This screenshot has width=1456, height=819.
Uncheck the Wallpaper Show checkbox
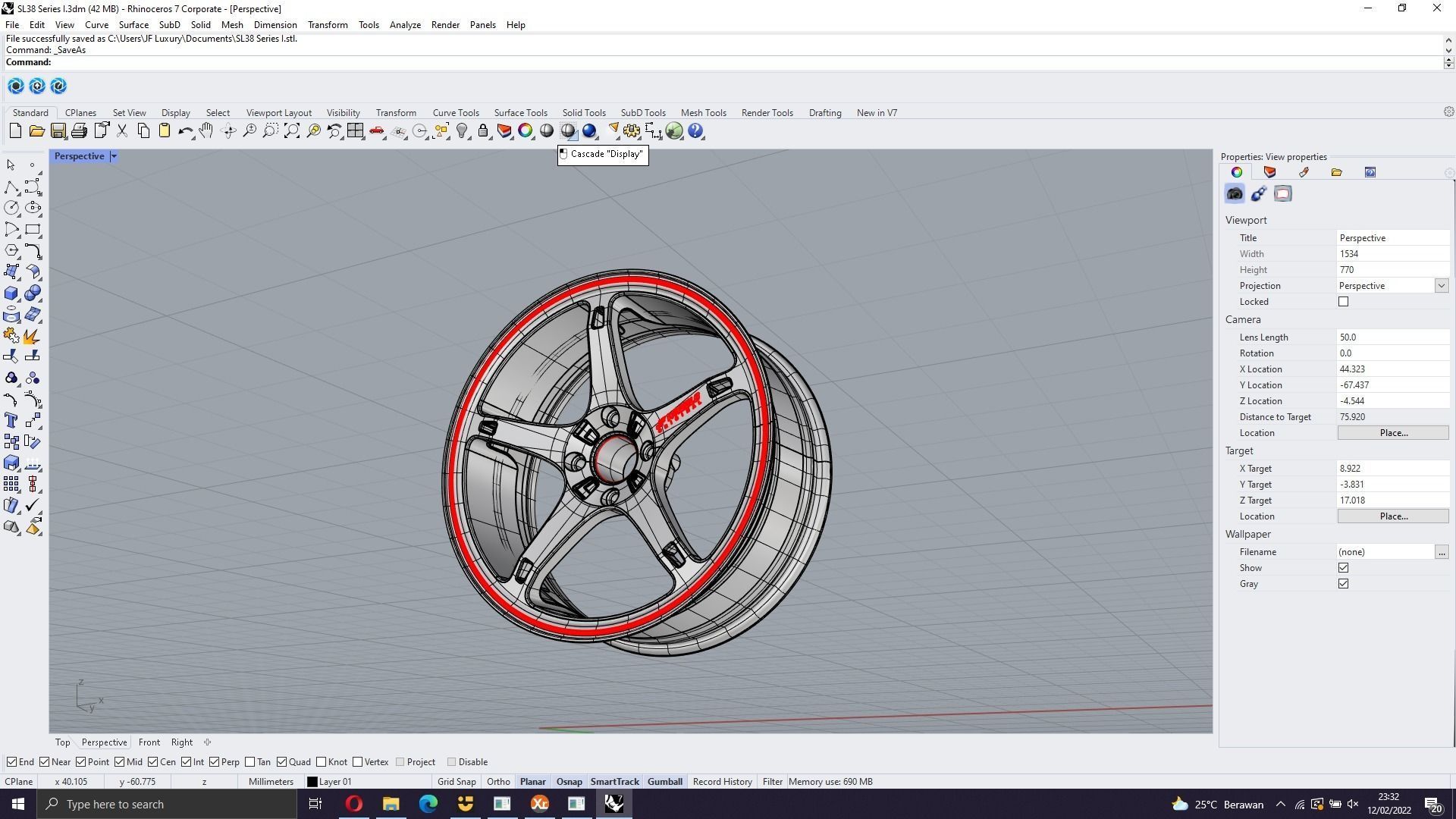point(1344,568)
